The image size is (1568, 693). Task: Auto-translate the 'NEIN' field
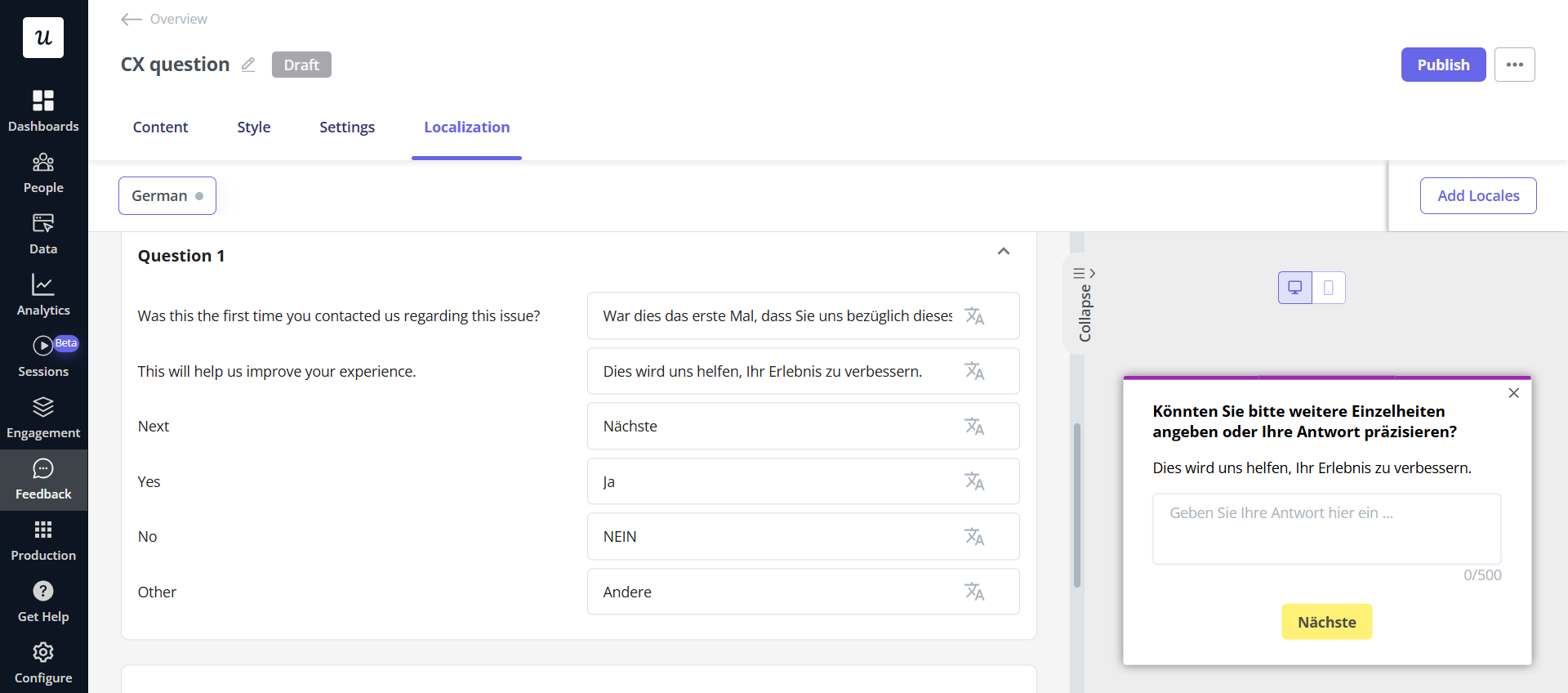click(974, 536)
